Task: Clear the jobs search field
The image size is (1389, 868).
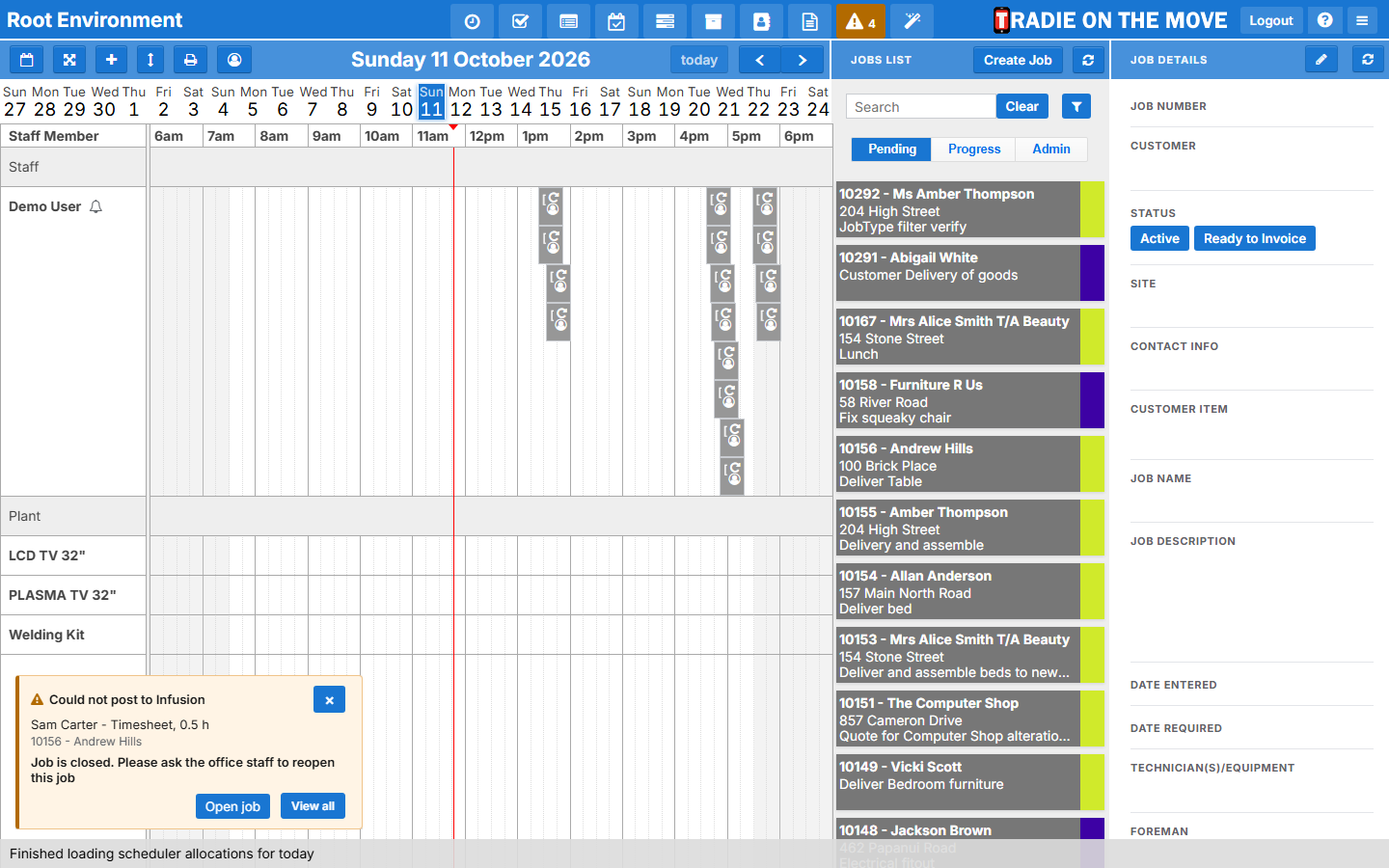Action: point(1022,106)
